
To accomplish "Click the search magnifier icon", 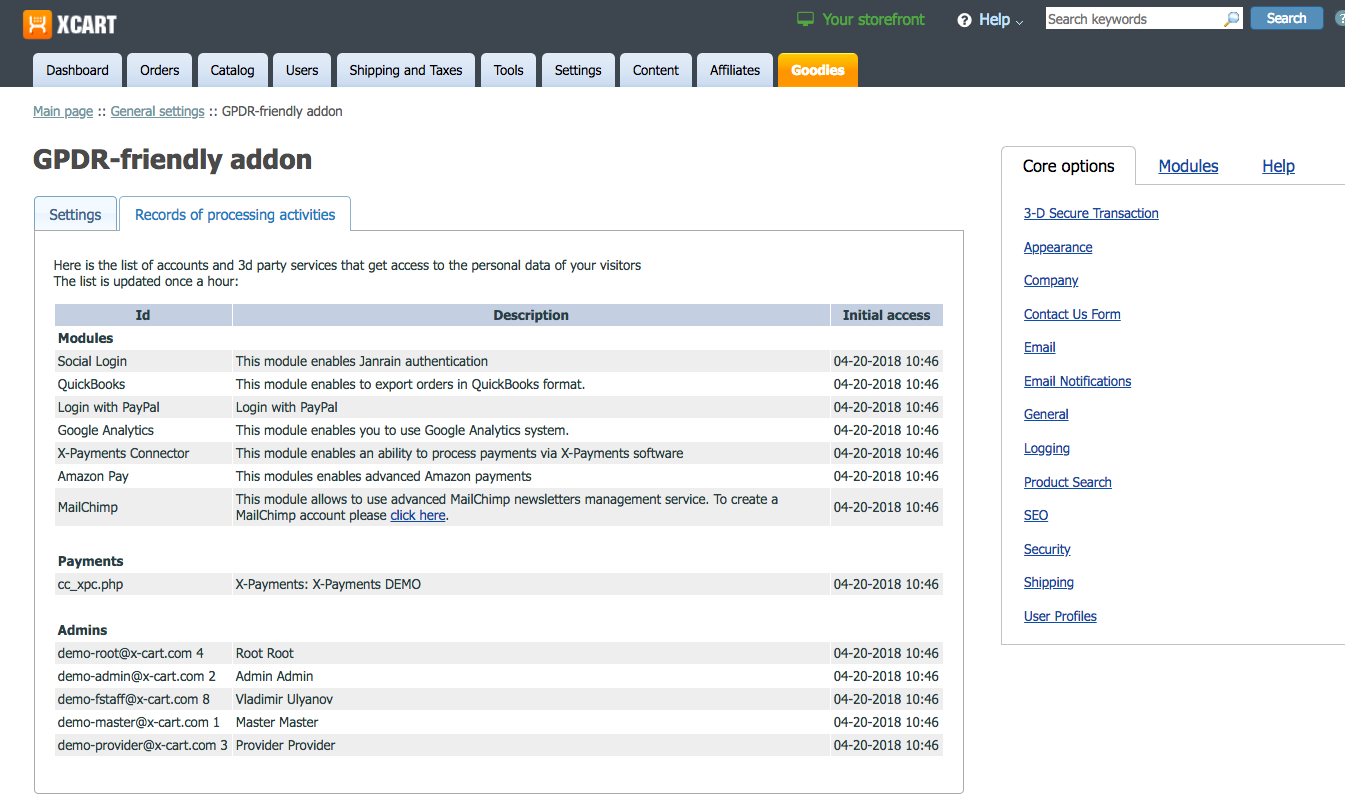I will (1231, 19).
